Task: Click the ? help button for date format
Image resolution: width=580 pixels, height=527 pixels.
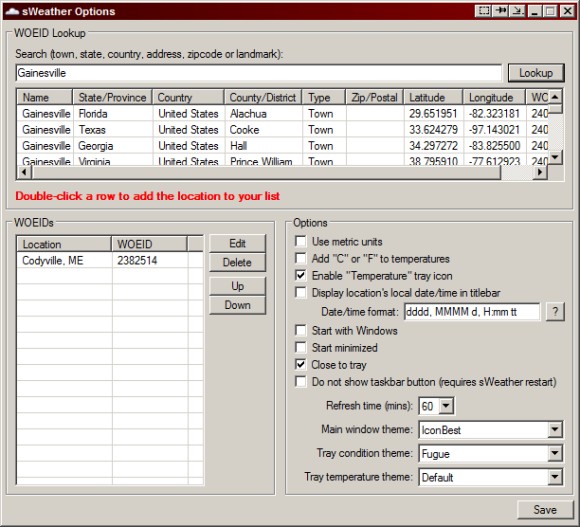Action: coord(555,312)
